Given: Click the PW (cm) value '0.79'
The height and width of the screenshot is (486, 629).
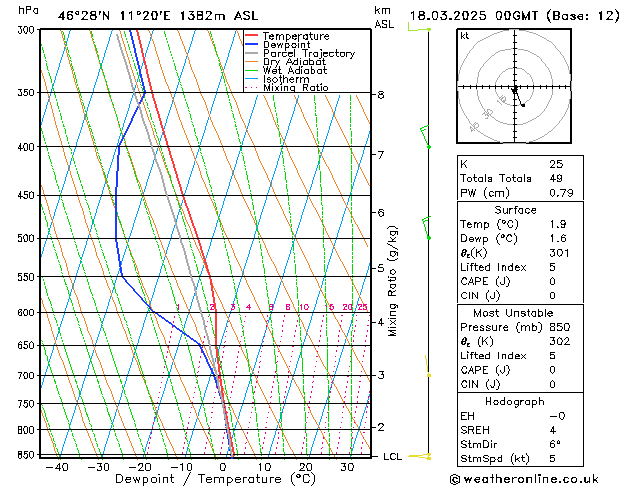Looking at the screenshot, I should pos(561,193).
